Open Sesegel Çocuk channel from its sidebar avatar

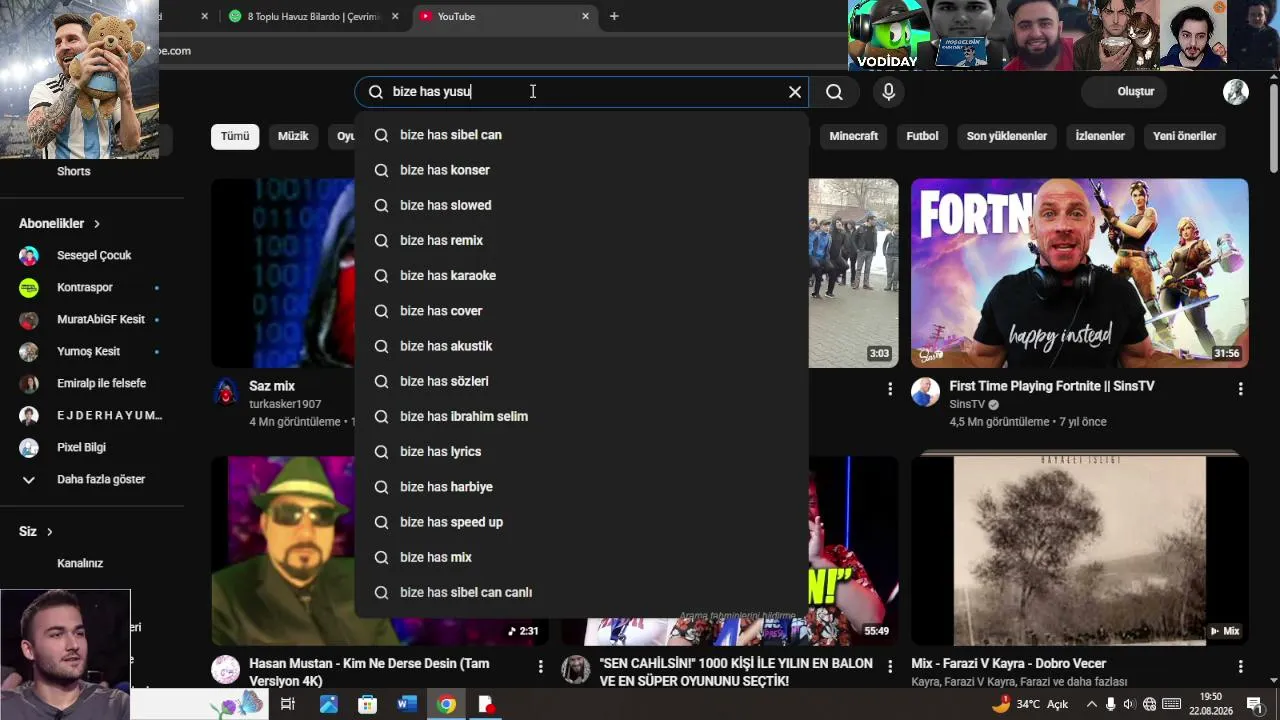click(29, 256)
